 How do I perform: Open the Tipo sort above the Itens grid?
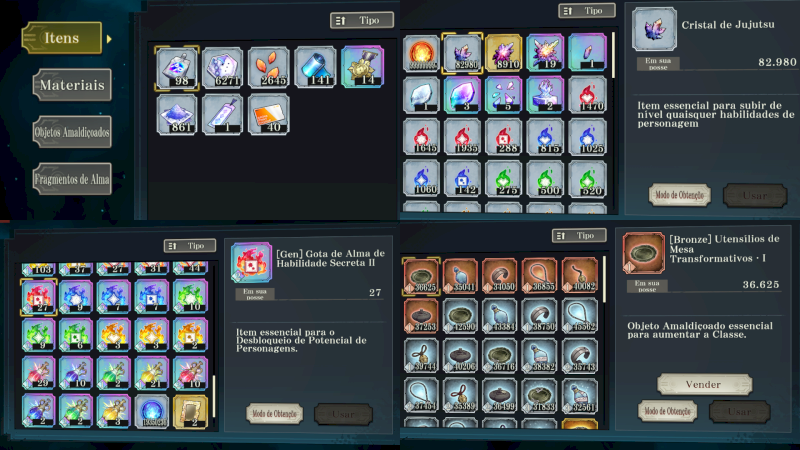[362, 20]
